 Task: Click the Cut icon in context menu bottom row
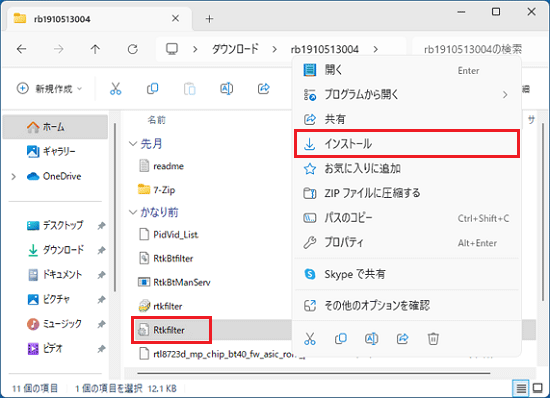(310, 339)
